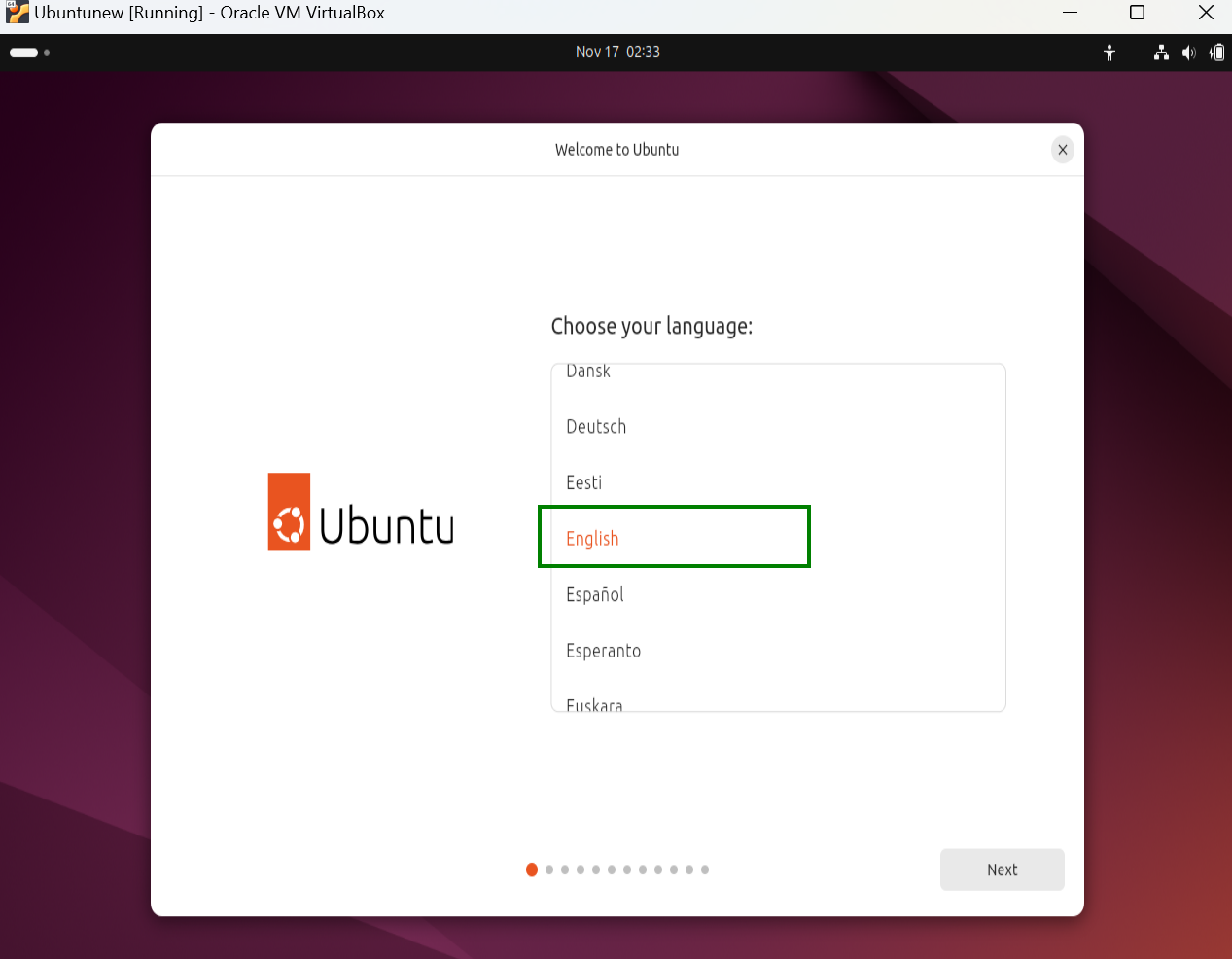
Task: Select English language
Action: point(778,539)
